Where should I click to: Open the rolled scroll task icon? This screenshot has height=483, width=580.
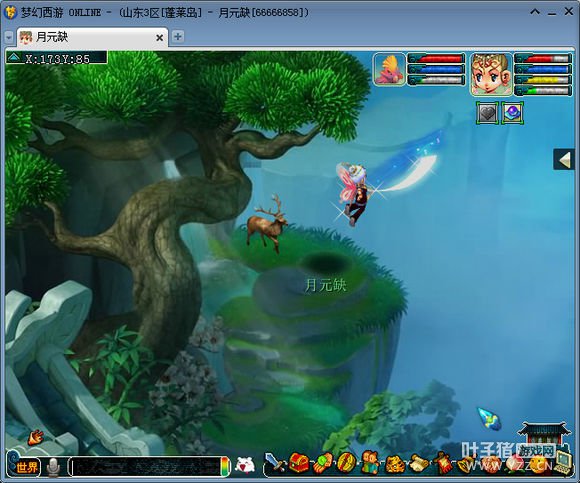[419, 464]
